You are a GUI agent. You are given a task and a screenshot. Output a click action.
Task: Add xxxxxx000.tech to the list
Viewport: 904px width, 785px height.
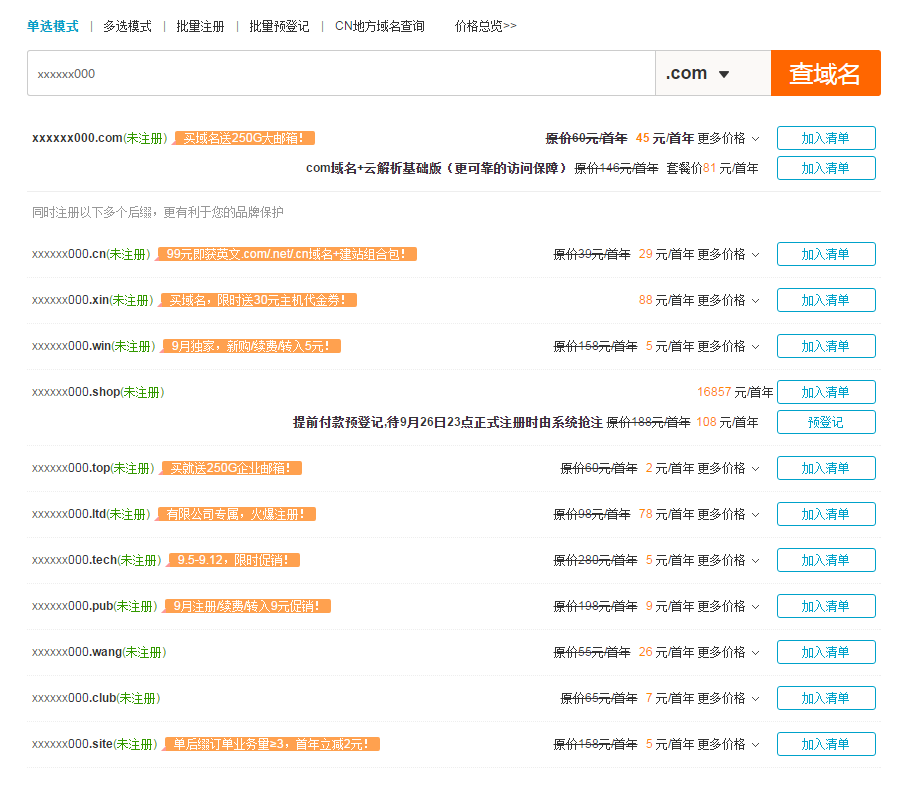point(825,560)
